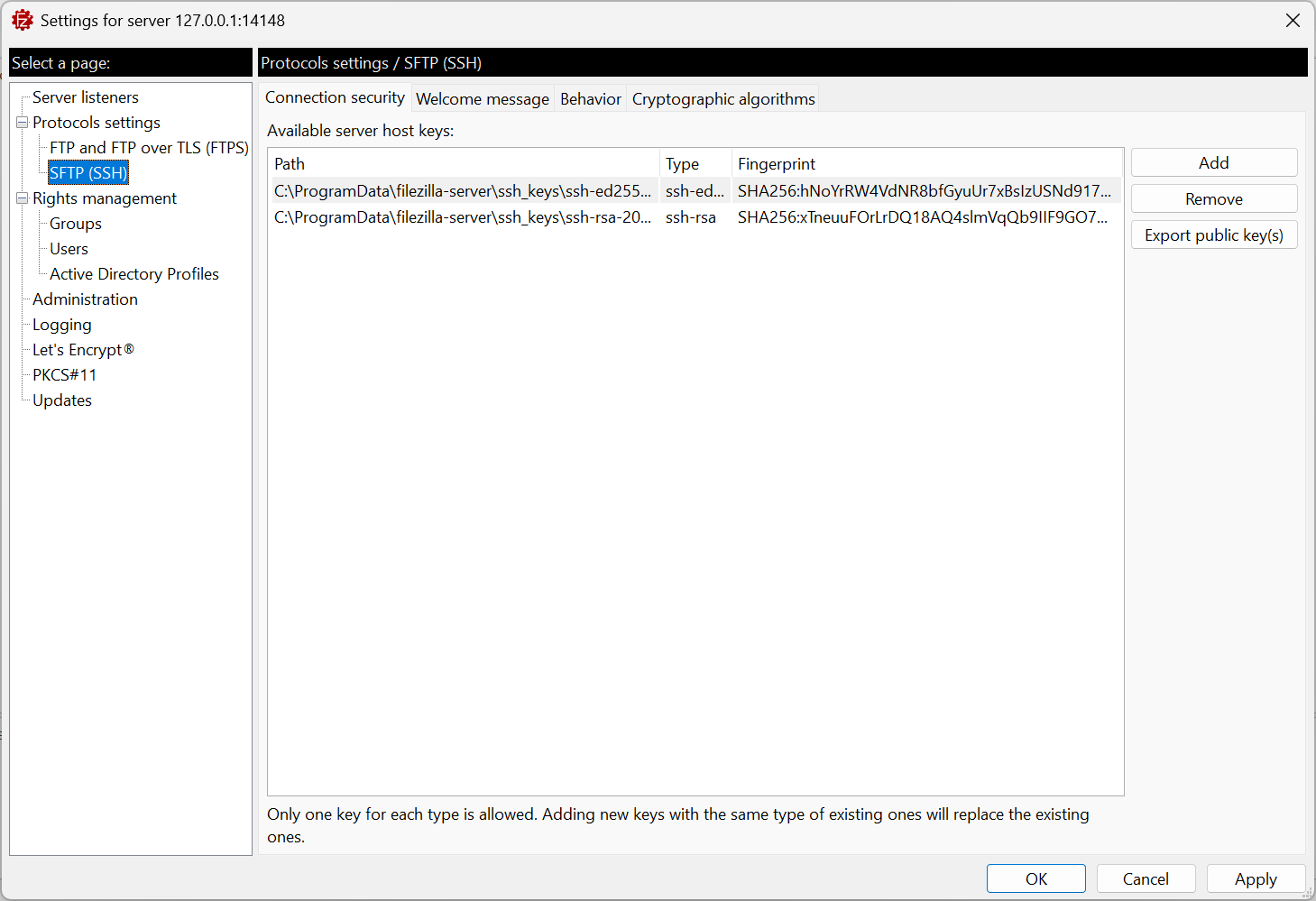Switch to the Cryptographic algorithms tab

coord(723,99)
